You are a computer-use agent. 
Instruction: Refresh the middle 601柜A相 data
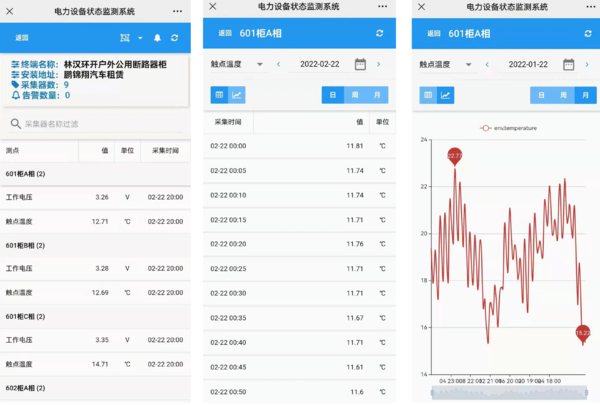click(380, 33)
